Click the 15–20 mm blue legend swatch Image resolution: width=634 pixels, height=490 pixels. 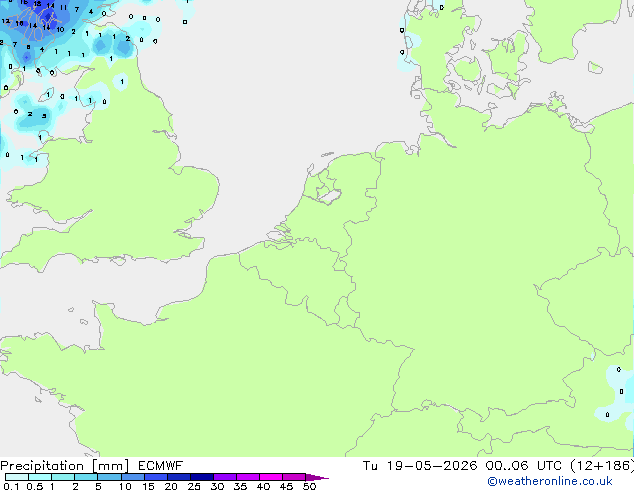point(155,477)
